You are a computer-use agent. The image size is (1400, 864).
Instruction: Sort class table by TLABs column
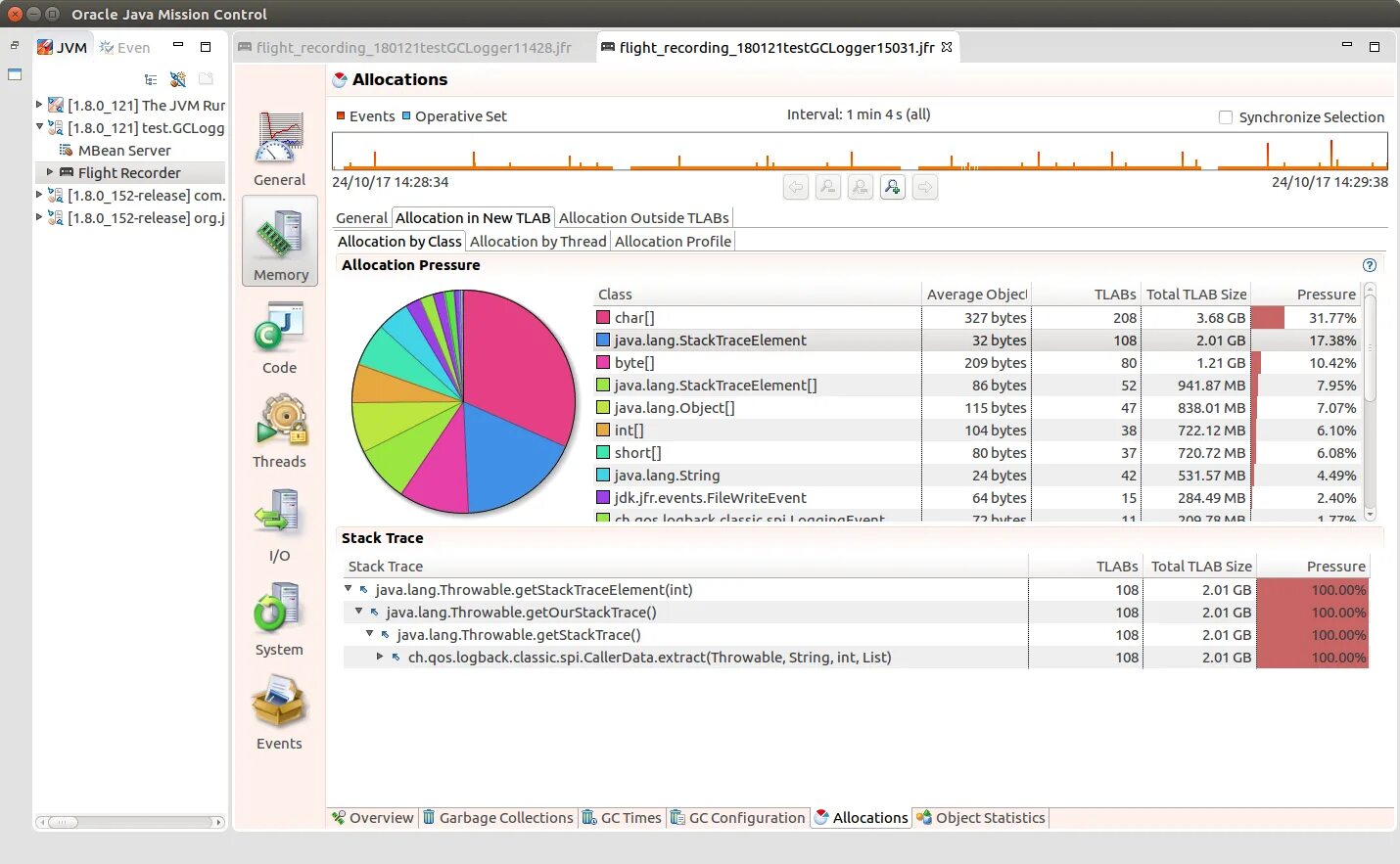point(1087,294)
